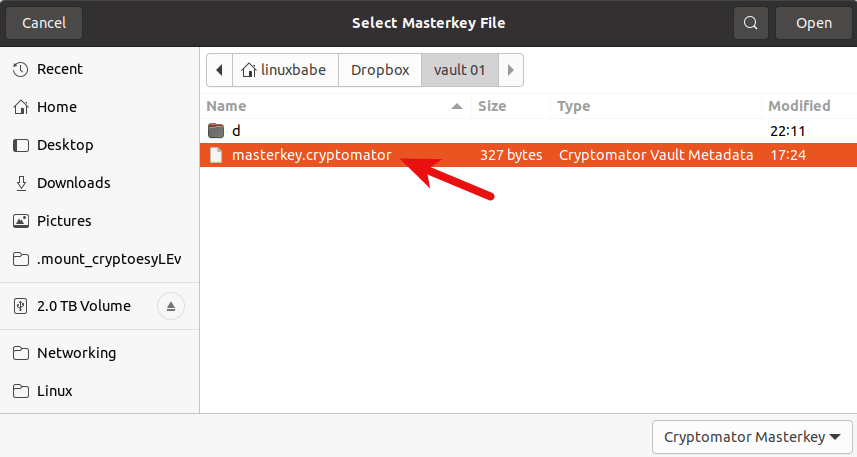
Task: Click the search magnifier icon
Action: pyautogui.click(x=750, y=23)
